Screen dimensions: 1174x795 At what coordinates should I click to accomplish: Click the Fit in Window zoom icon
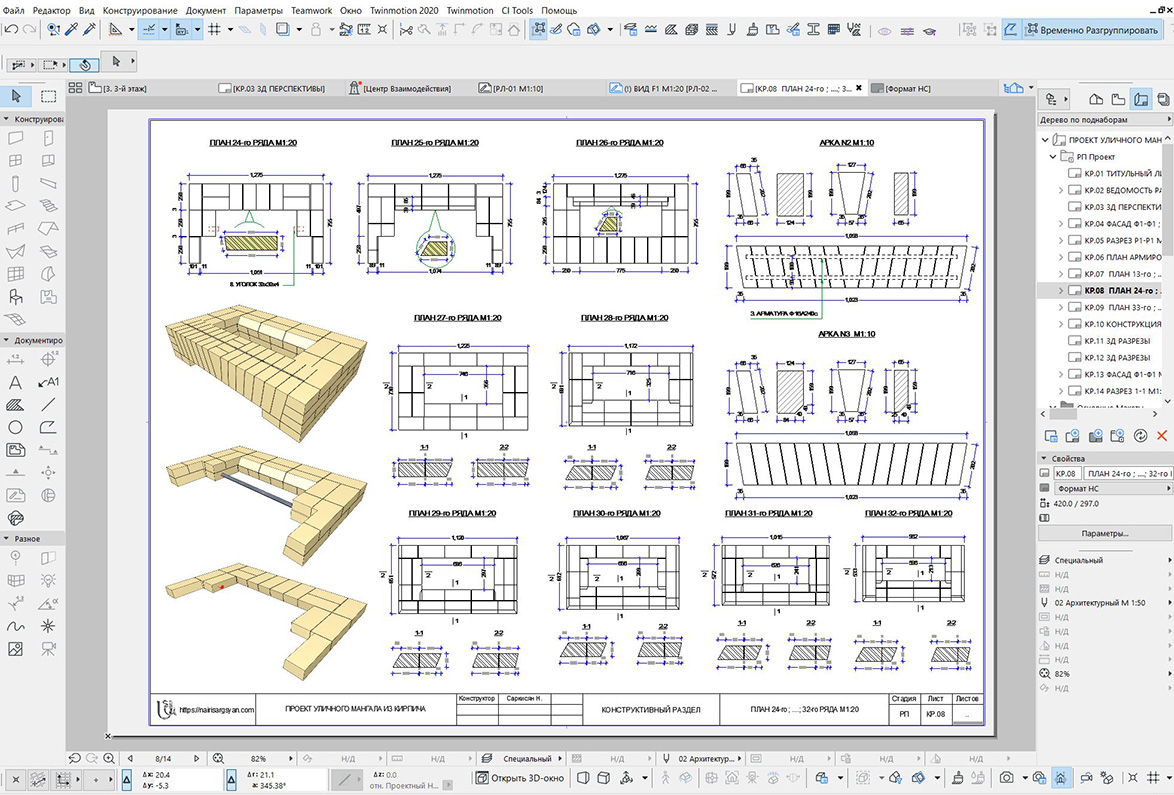[x=218, y=758]
